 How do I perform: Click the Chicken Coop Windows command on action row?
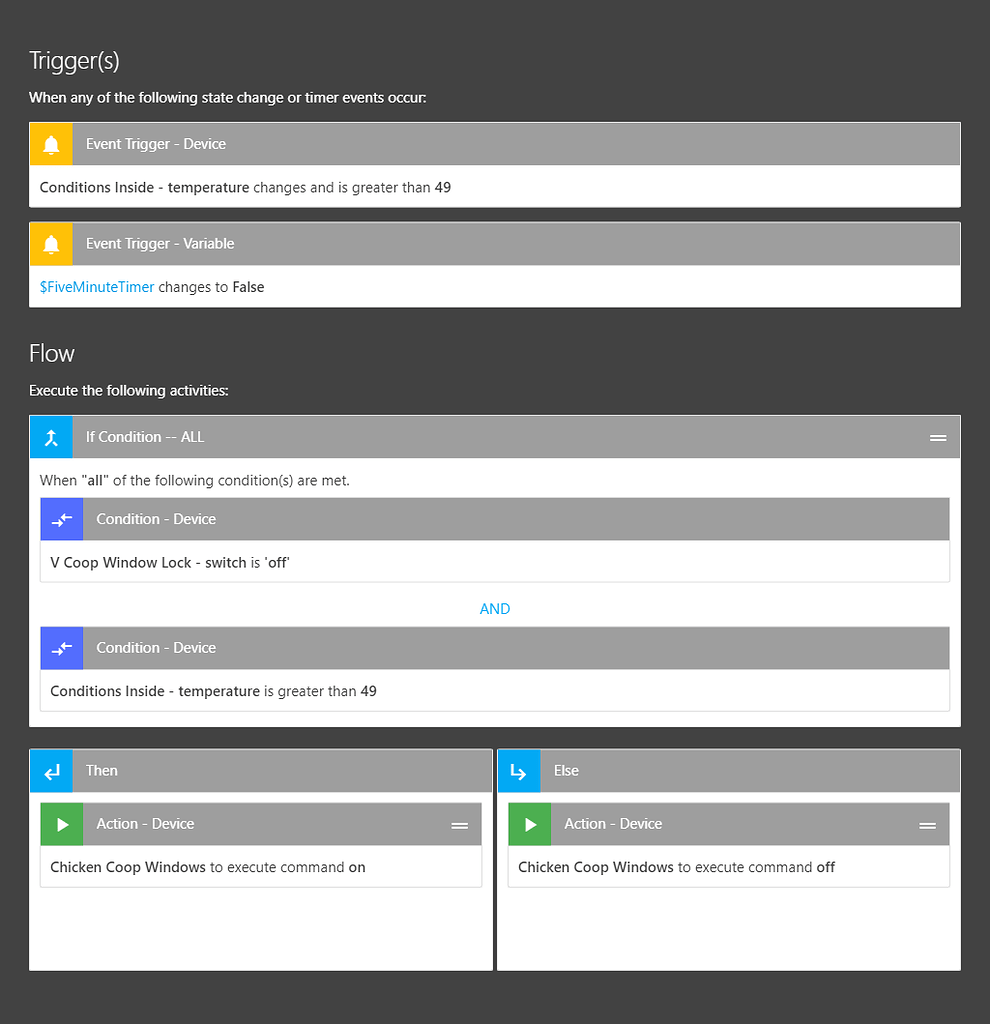[x=260, y=866]
